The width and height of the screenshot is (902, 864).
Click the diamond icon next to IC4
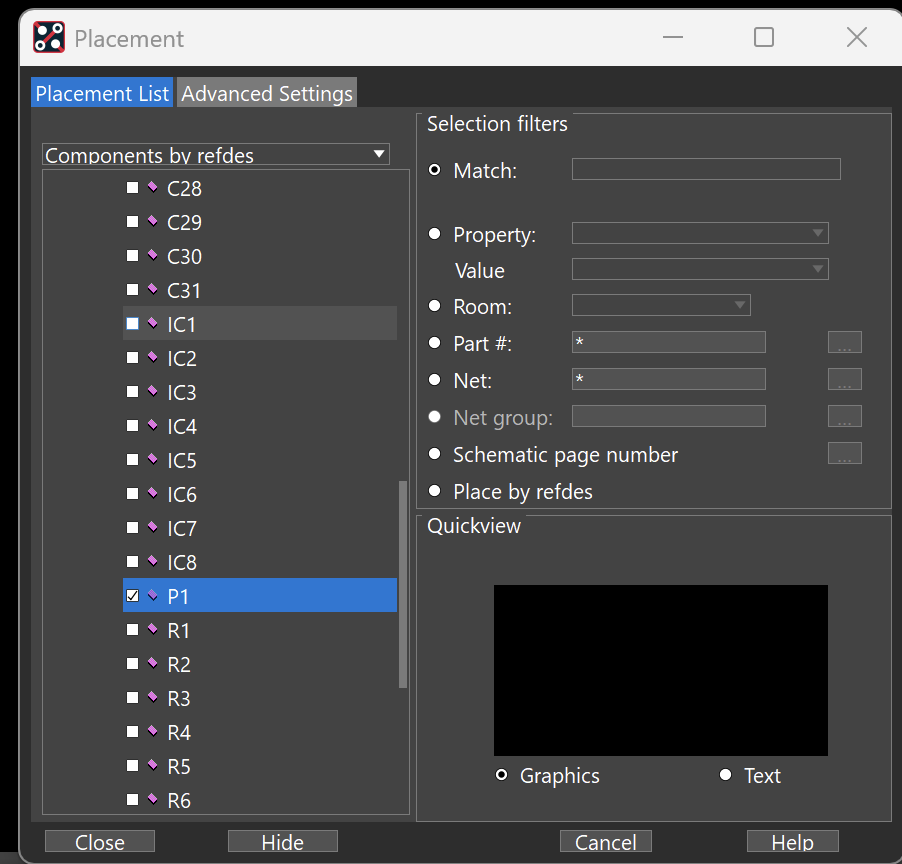click(152, 425)
